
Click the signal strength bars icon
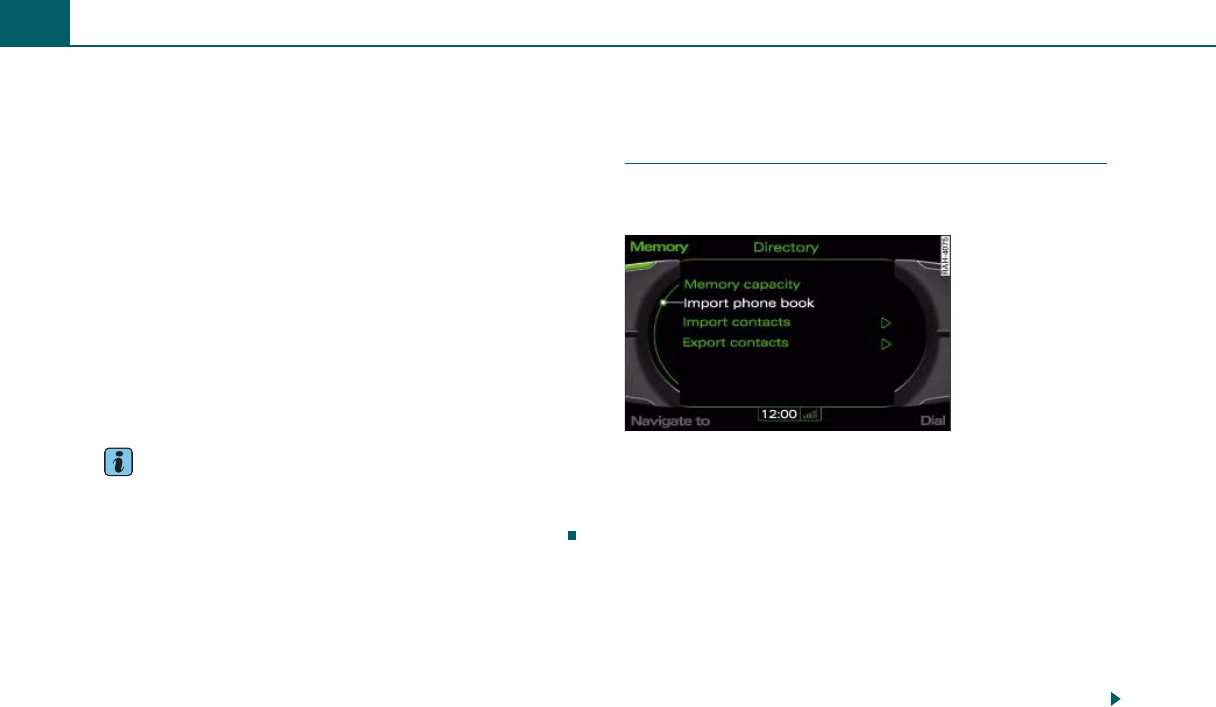pos(810,413)
